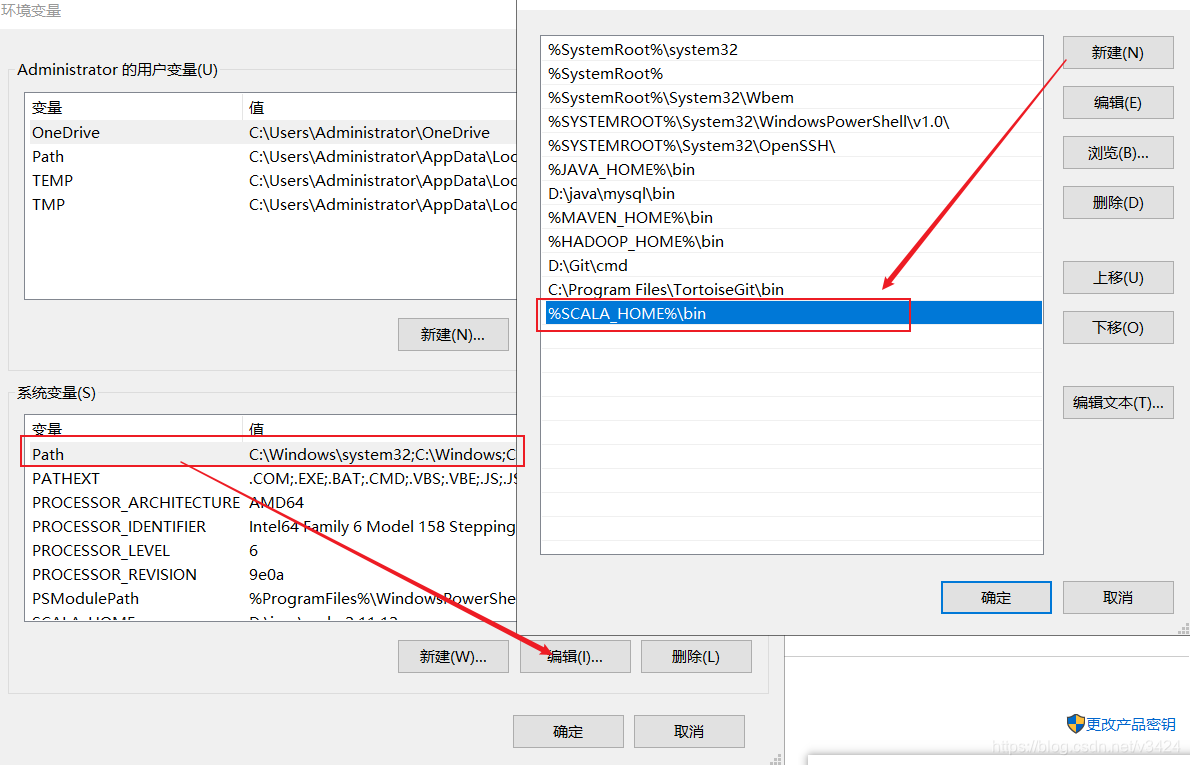Select D:\java\mysql\bin entry
1190x765 pixels.
coord(792,194)
